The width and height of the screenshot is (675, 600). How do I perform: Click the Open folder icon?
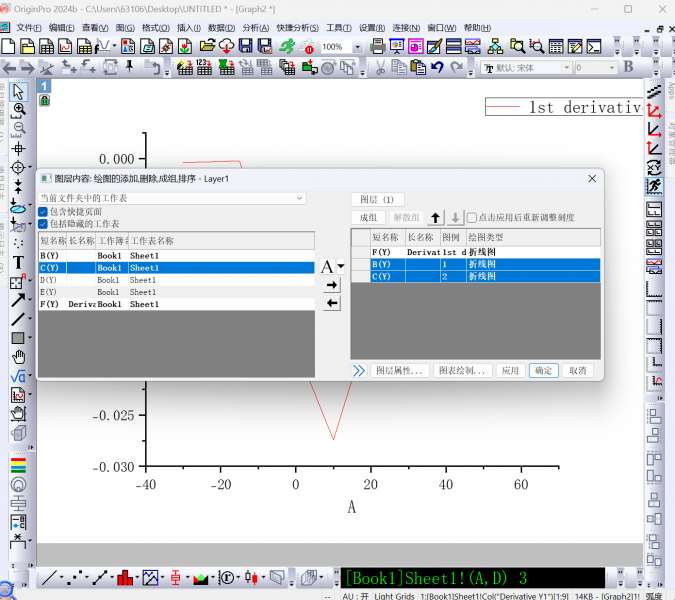(x=207, y=46)
